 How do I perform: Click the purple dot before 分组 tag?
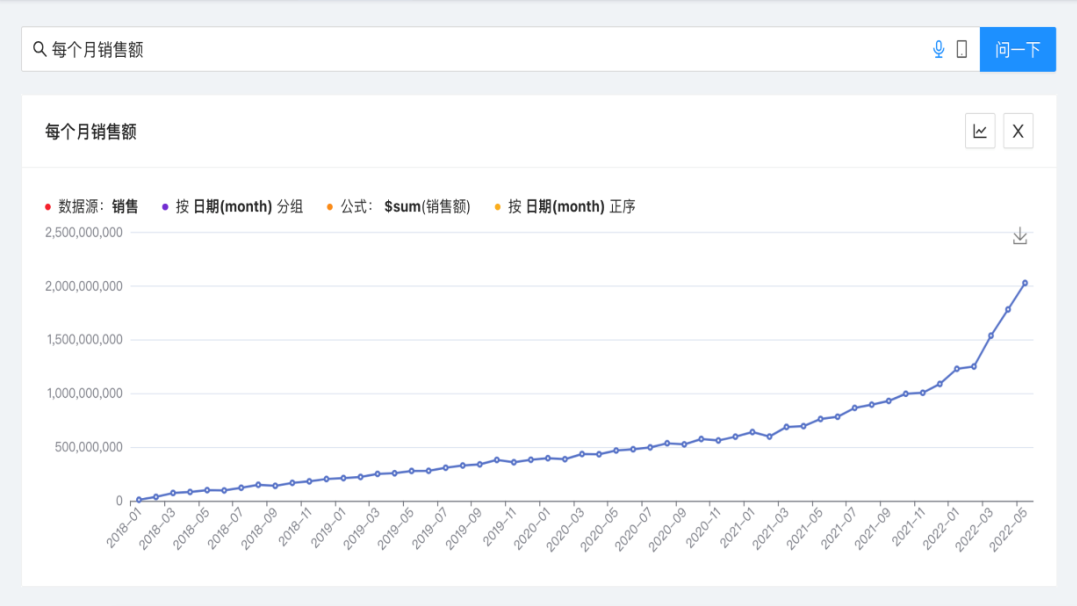[x=165, y=207]
